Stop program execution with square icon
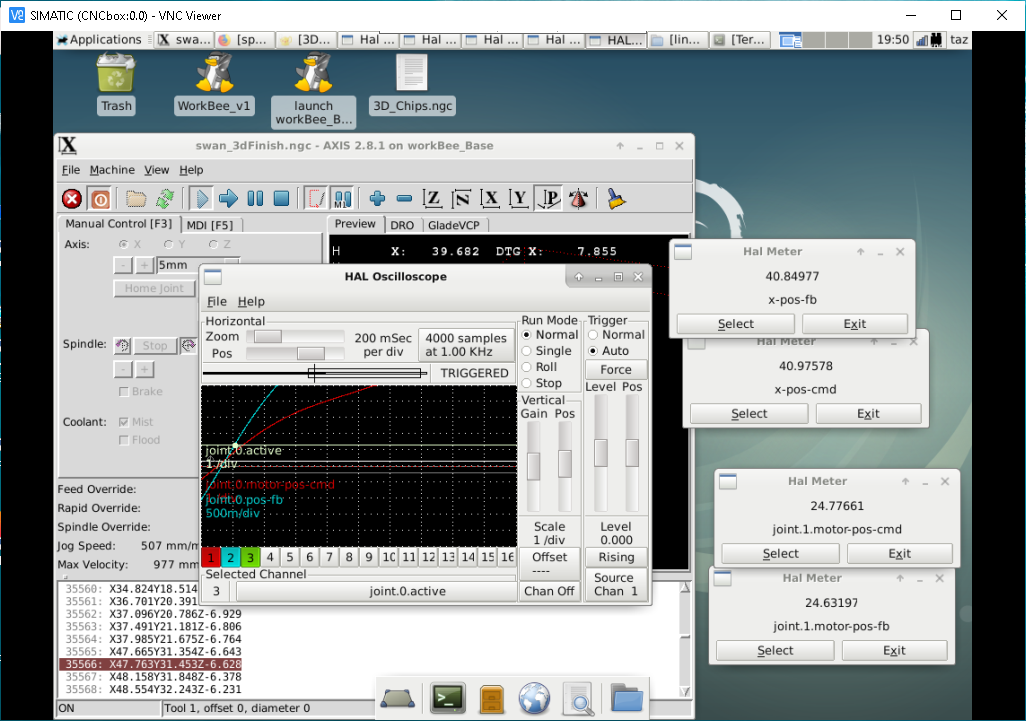 [281, 198]
